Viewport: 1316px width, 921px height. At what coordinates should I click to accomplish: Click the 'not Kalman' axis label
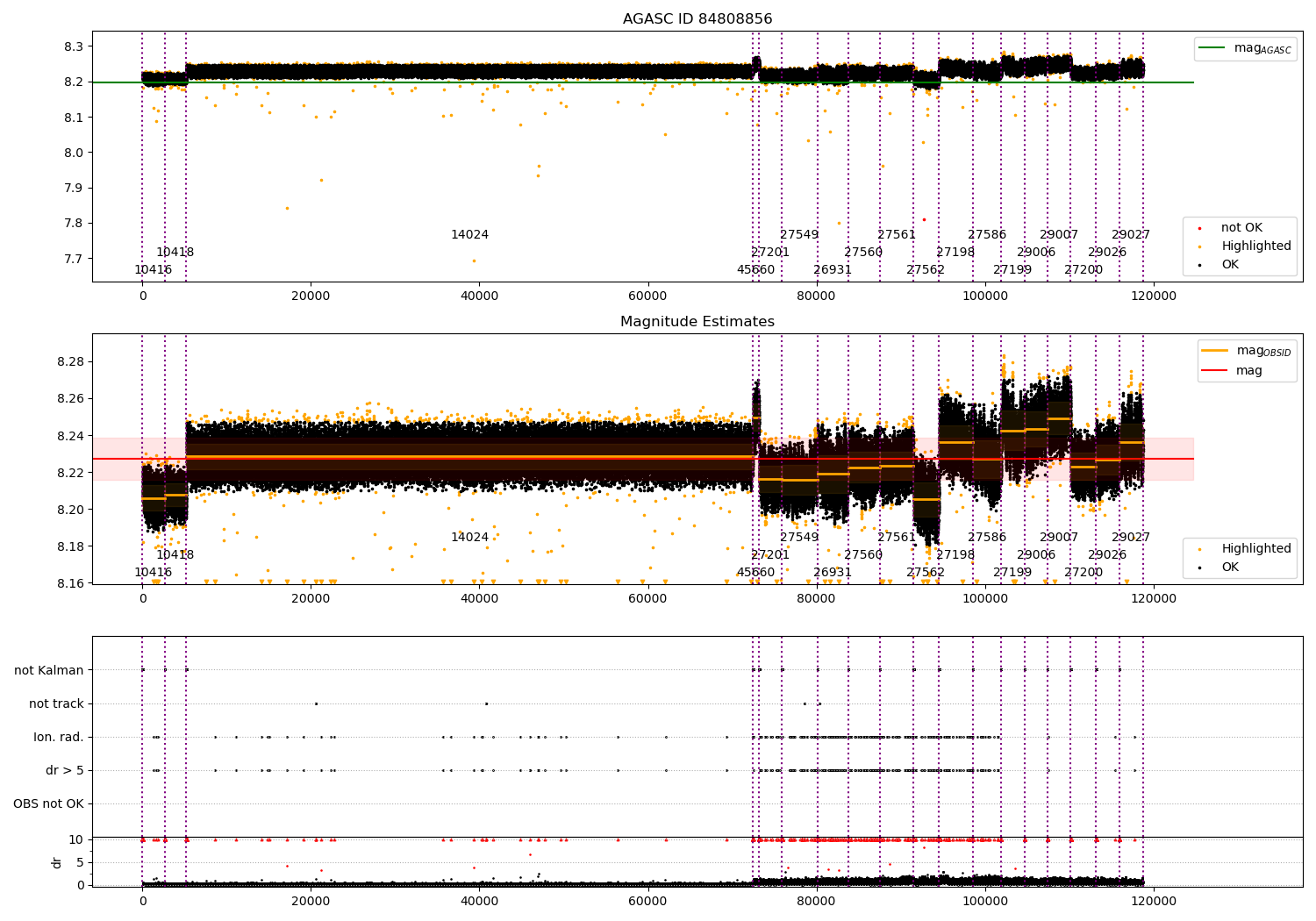point(49,671)
